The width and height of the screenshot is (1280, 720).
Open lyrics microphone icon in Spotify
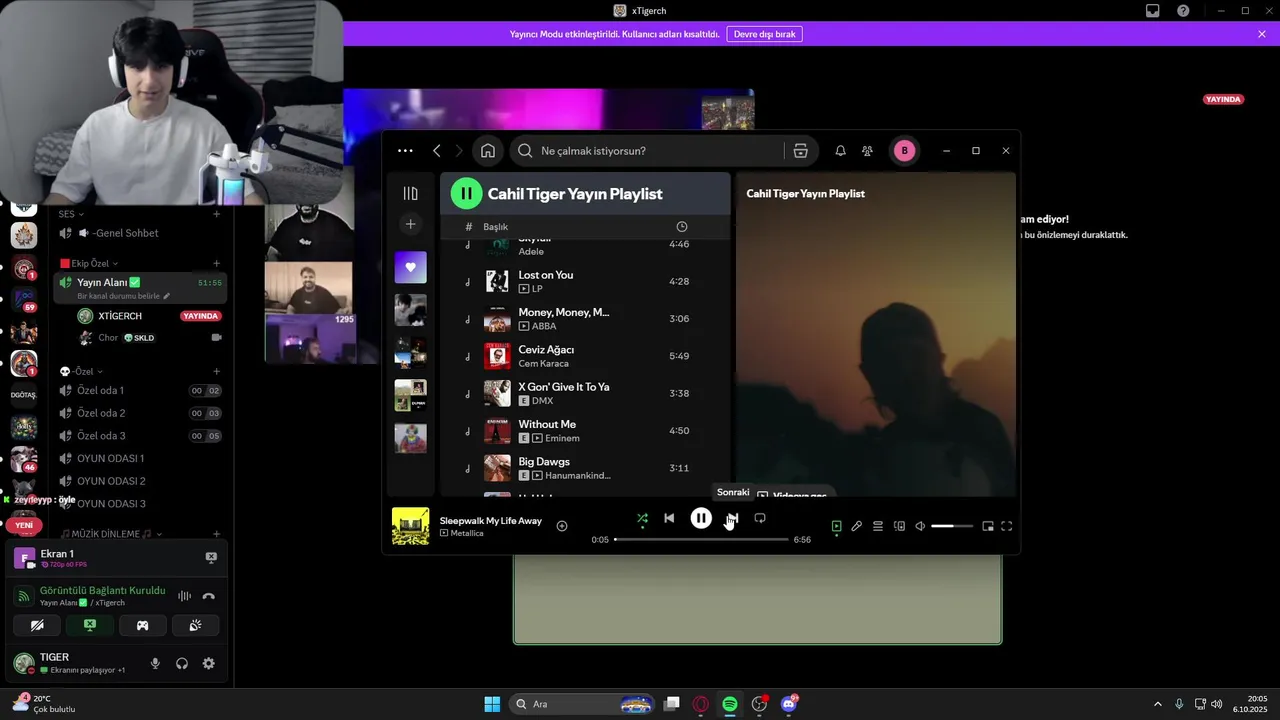click(x=857, y=526)
